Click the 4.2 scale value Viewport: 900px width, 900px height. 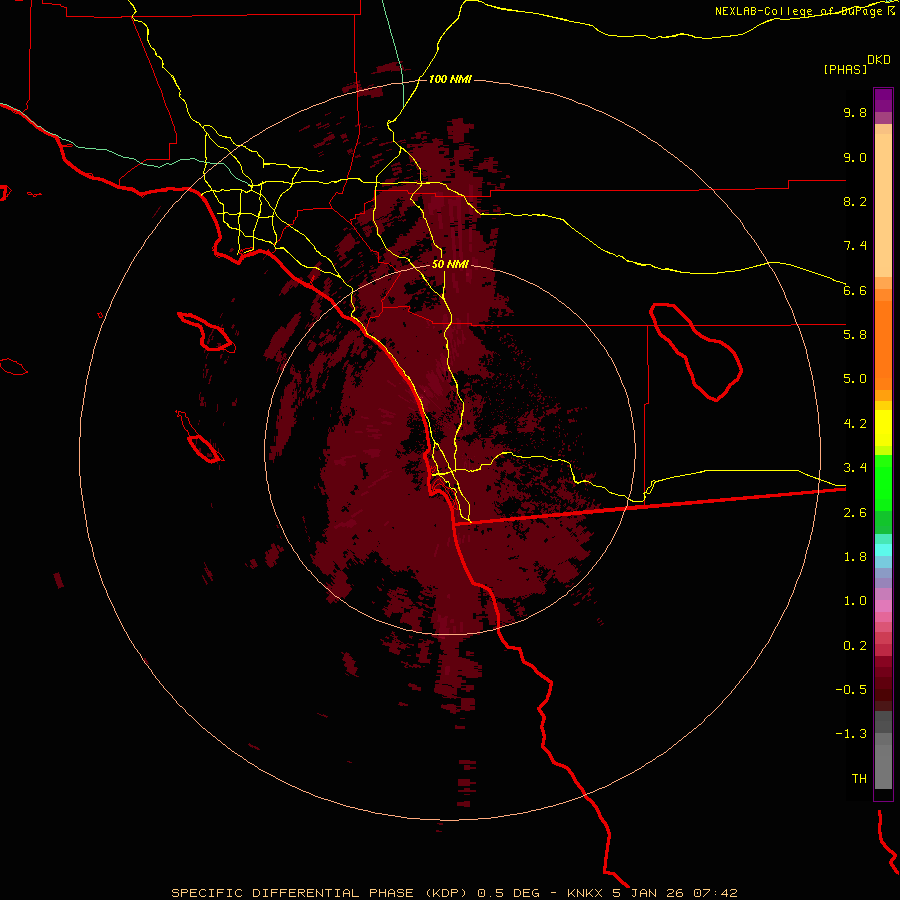pos(855,424)
